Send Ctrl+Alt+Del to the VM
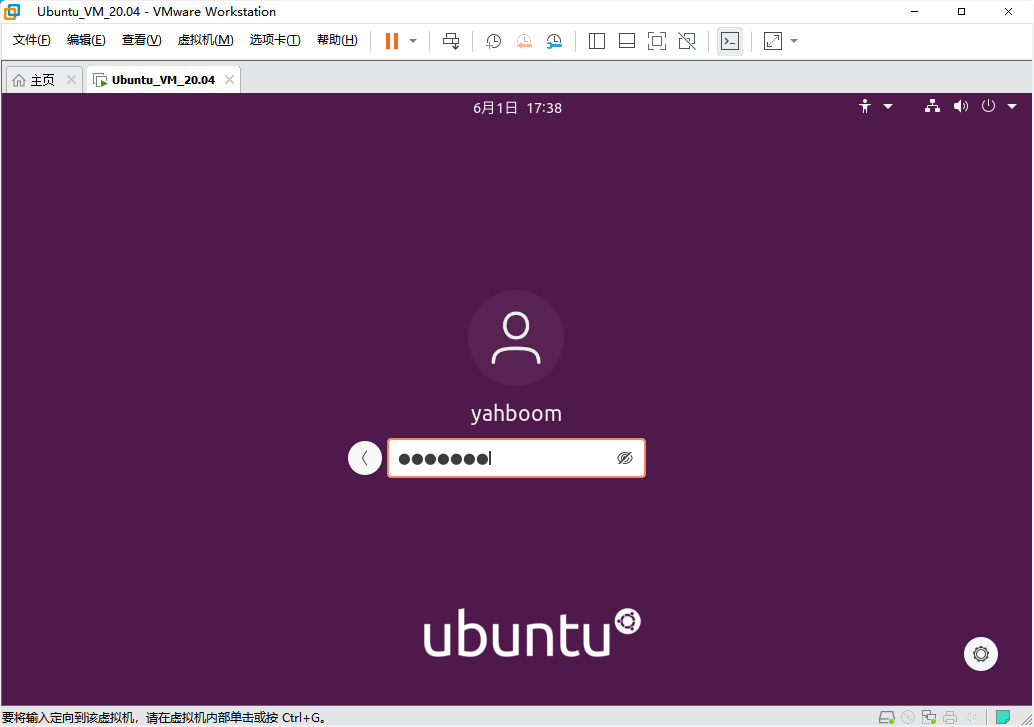Screen dimensions: 1034x727 451,41
